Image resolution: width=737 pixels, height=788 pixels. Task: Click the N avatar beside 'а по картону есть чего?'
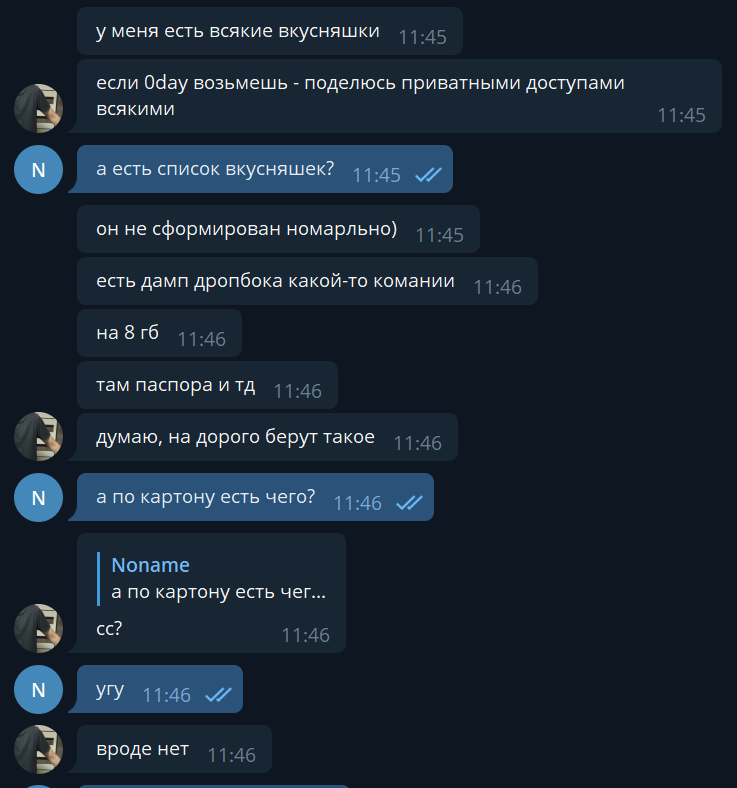click(x=38, y=498)
